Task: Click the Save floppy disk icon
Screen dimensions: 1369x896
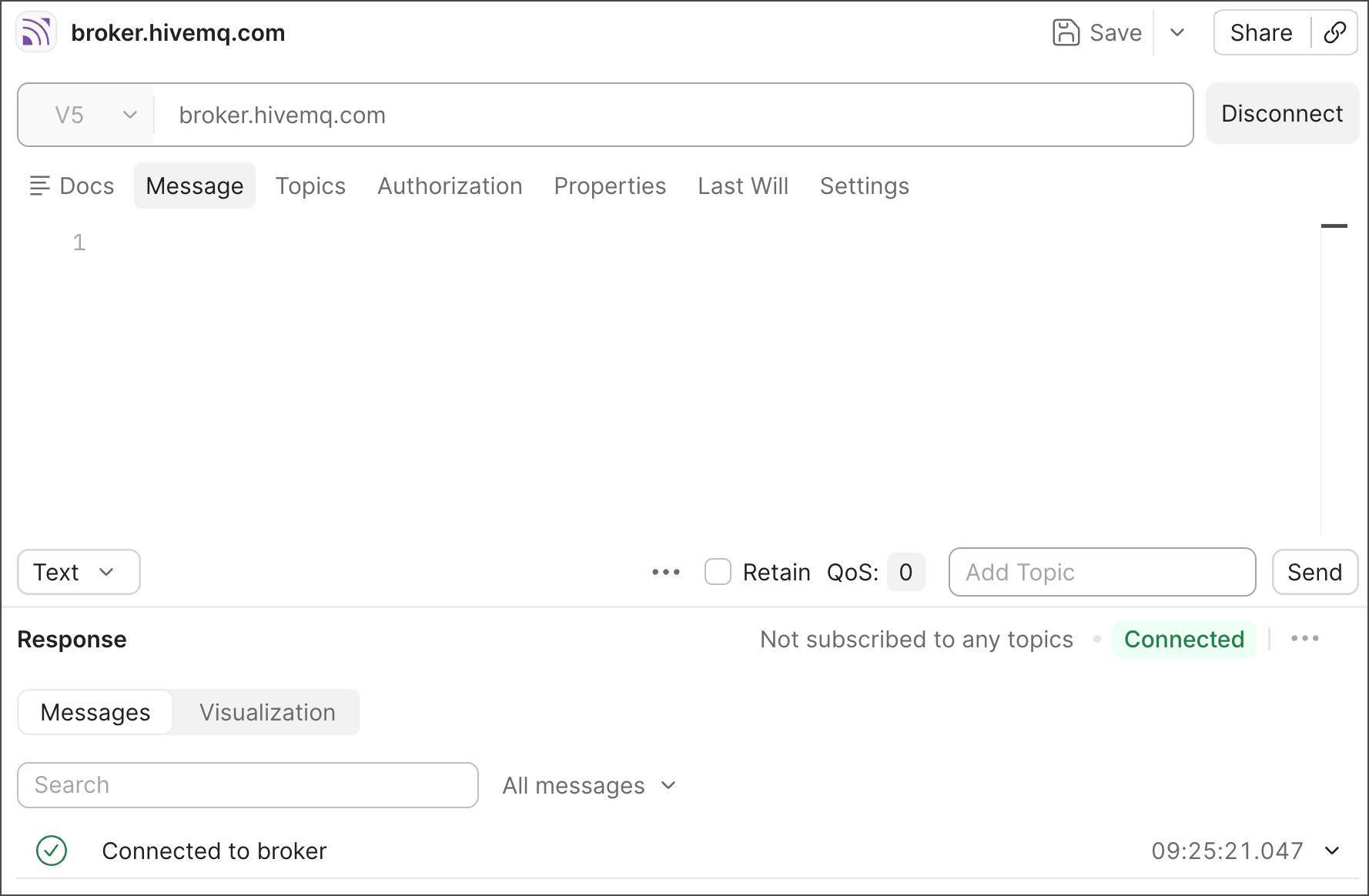Action: pos(1066,32)
